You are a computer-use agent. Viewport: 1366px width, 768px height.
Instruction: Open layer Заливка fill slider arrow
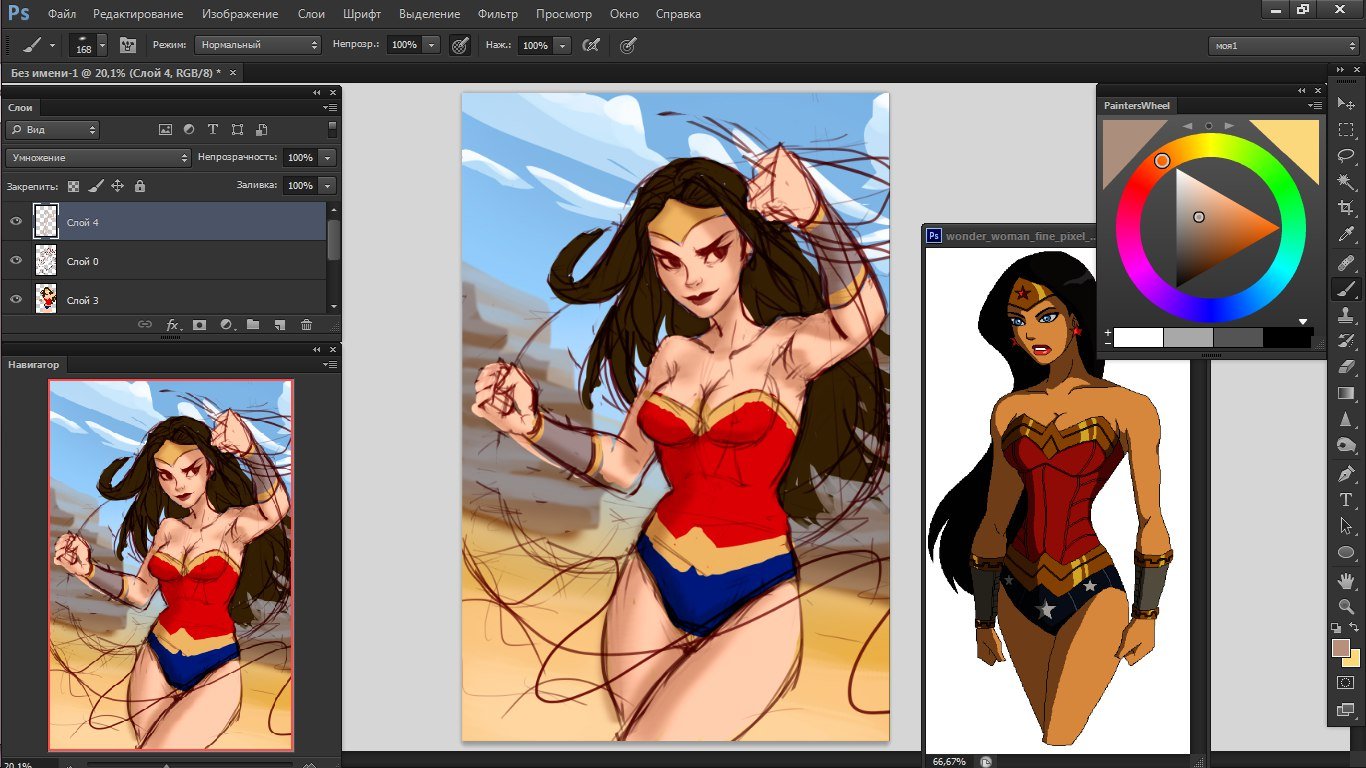(x=329, y=186)
